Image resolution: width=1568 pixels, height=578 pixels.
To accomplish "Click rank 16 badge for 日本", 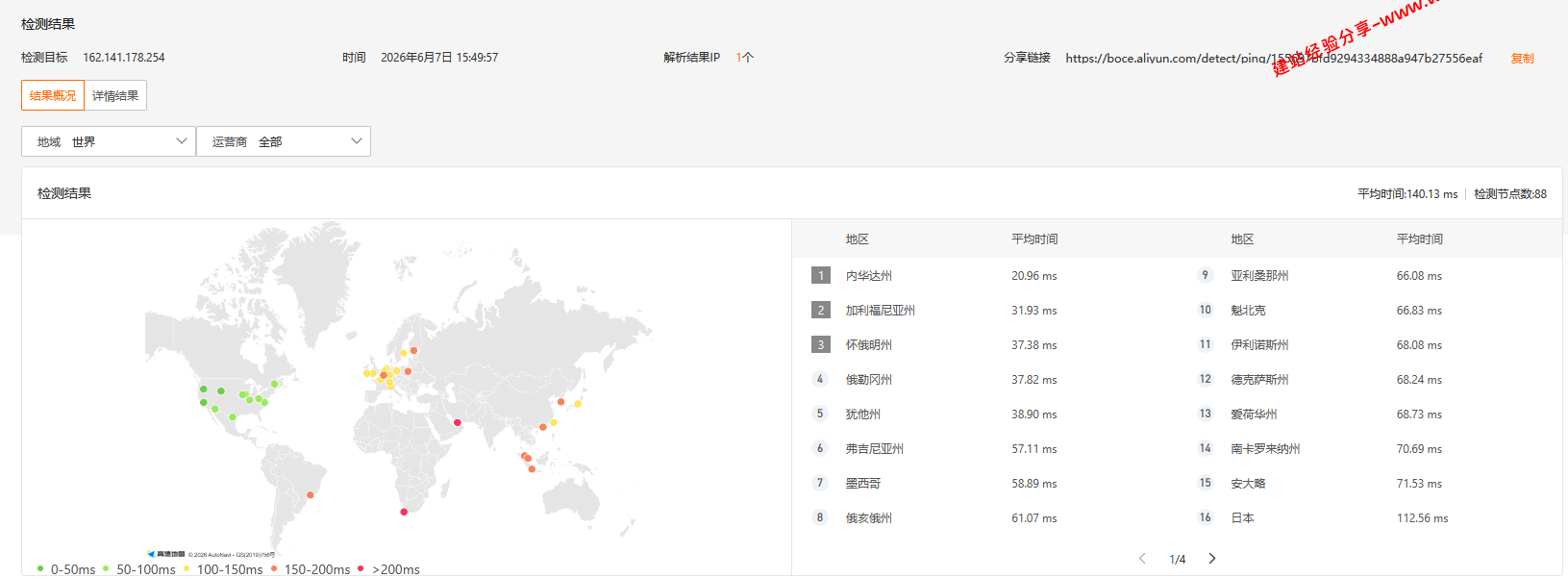I will pos(1206,517).
